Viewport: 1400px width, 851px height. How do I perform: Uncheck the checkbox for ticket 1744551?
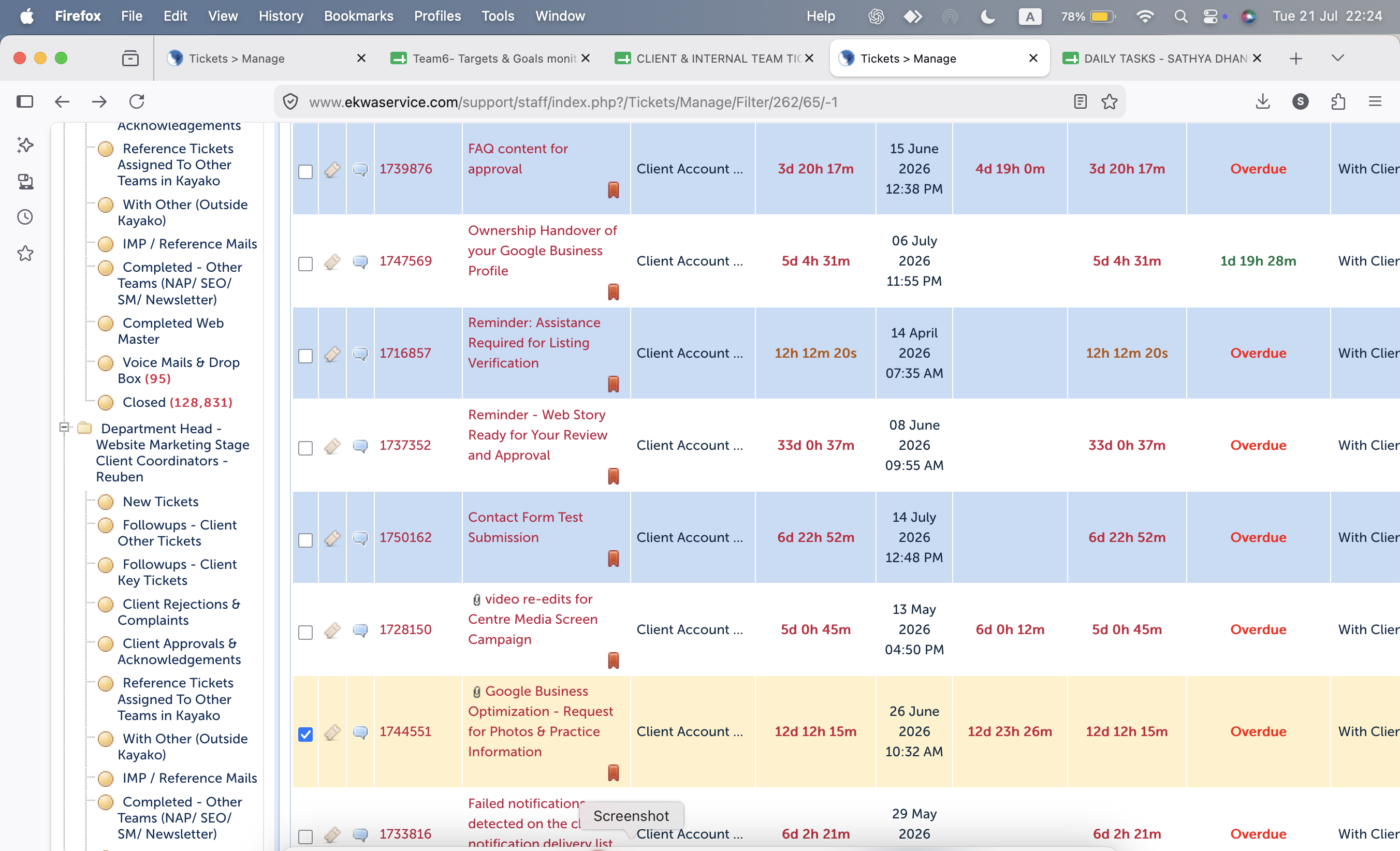305,734
